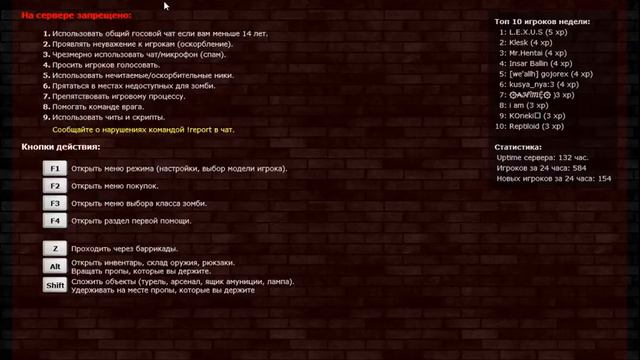Click the F4 key icon
Image resolution: width=640 pixels, height=360 pixels.
point(55,221)
